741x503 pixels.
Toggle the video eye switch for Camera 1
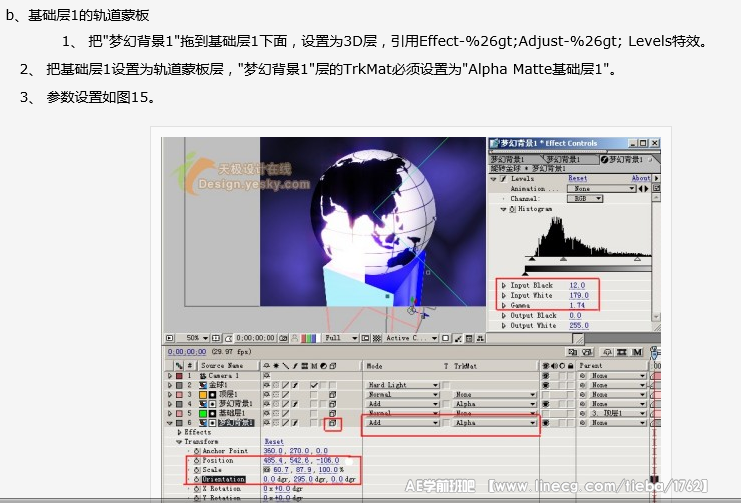pyautogui.click(x=546, y=375)
